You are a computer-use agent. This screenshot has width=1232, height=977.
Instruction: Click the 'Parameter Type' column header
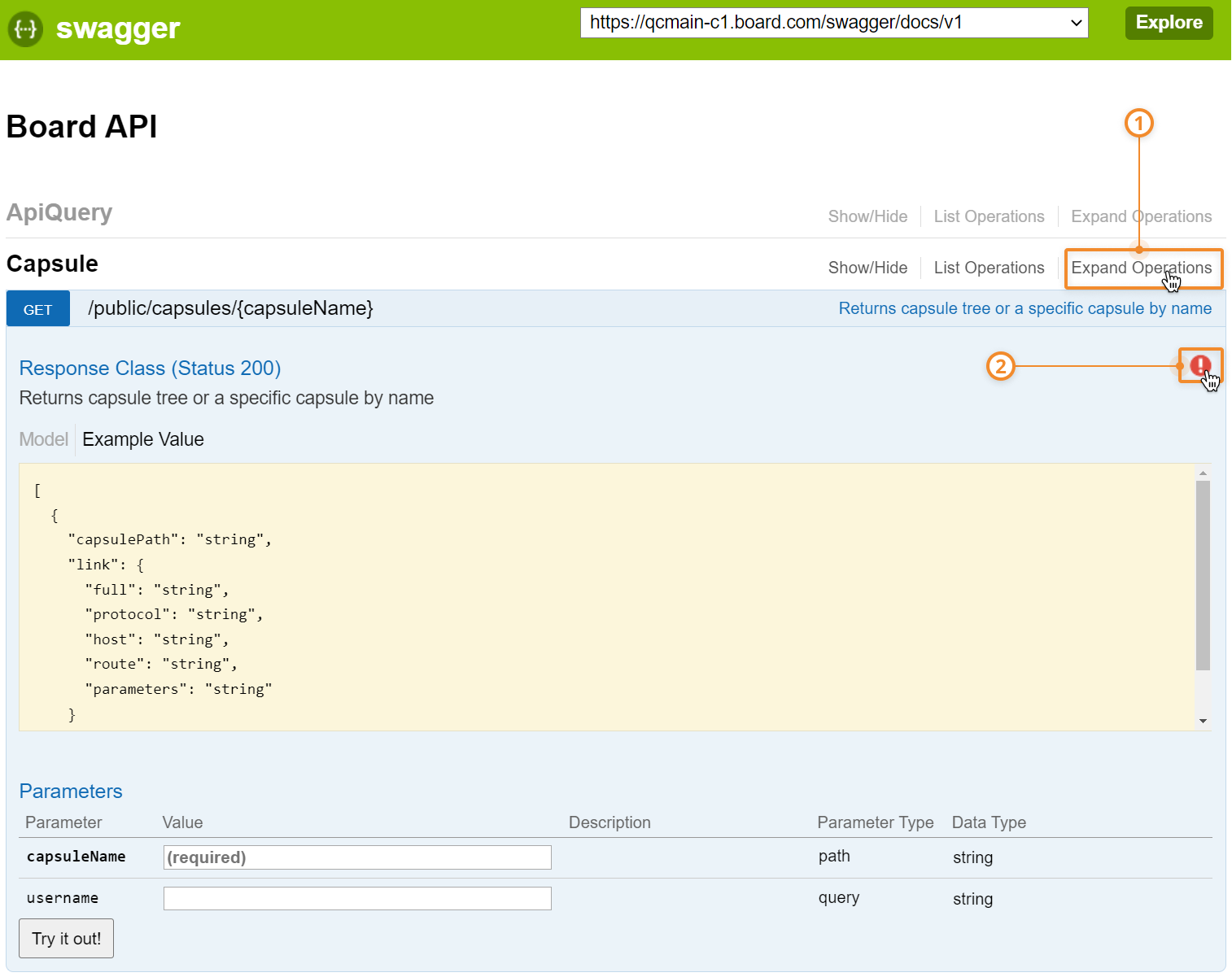click(876, 822)
